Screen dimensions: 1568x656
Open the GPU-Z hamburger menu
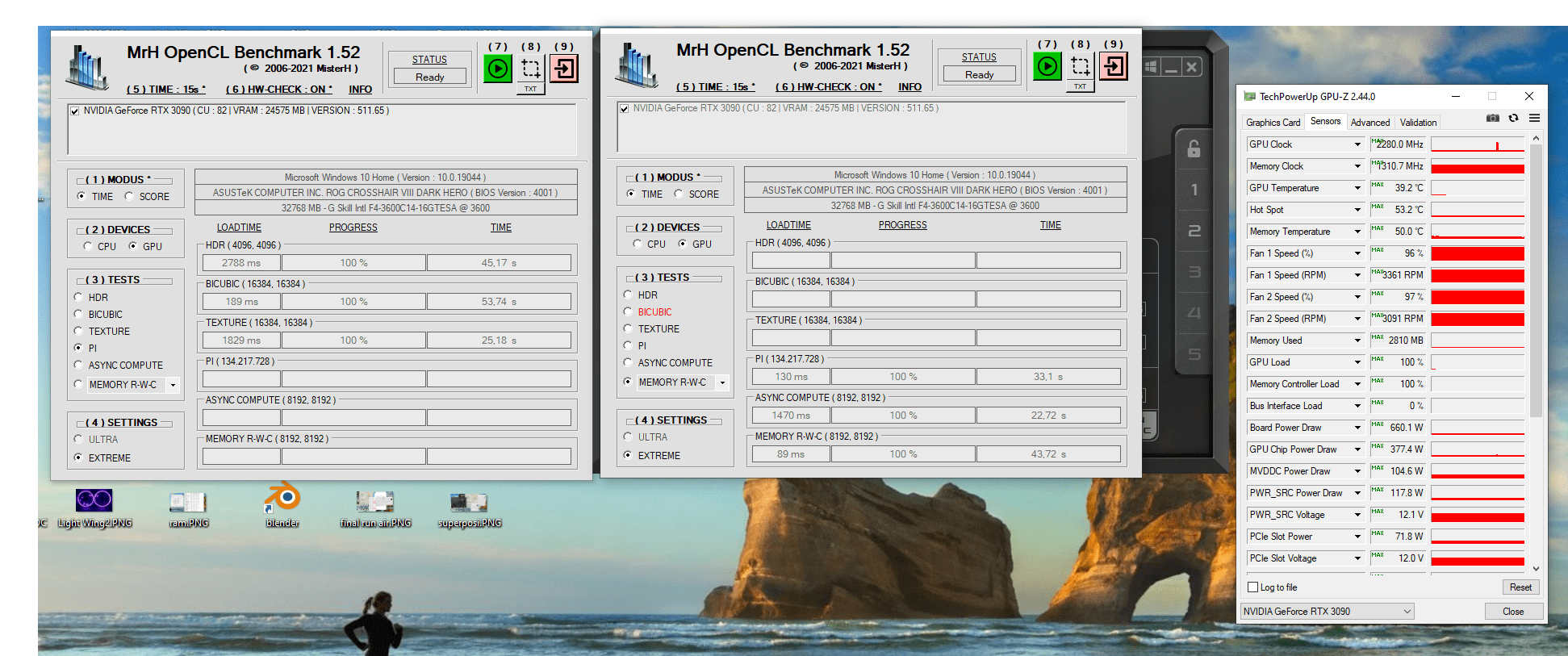1534,118
